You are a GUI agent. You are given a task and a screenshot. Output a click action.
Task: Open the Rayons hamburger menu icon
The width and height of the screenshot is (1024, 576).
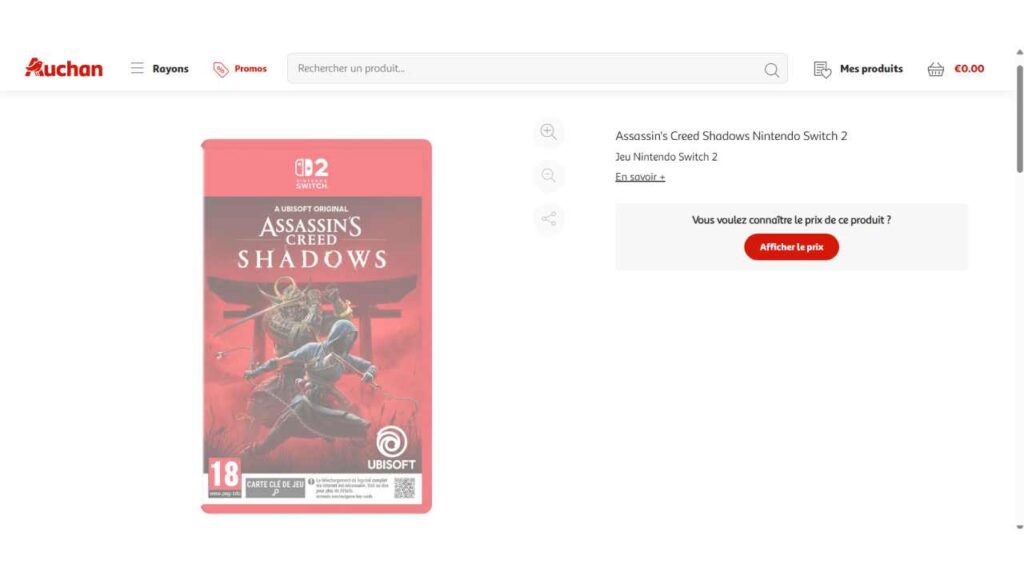click(136, 68)
